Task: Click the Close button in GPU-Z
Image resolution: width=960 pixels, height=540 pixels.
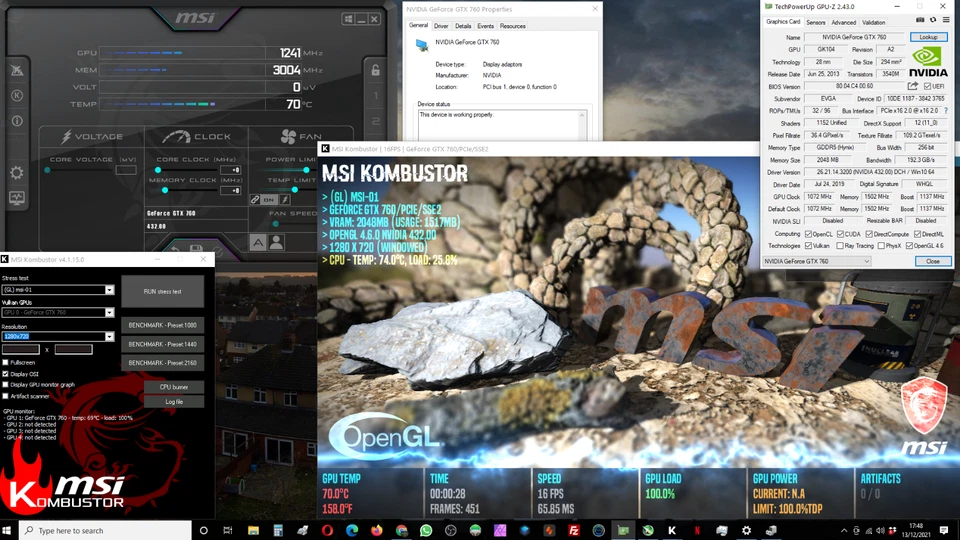Action: click(x=932, y=261)
